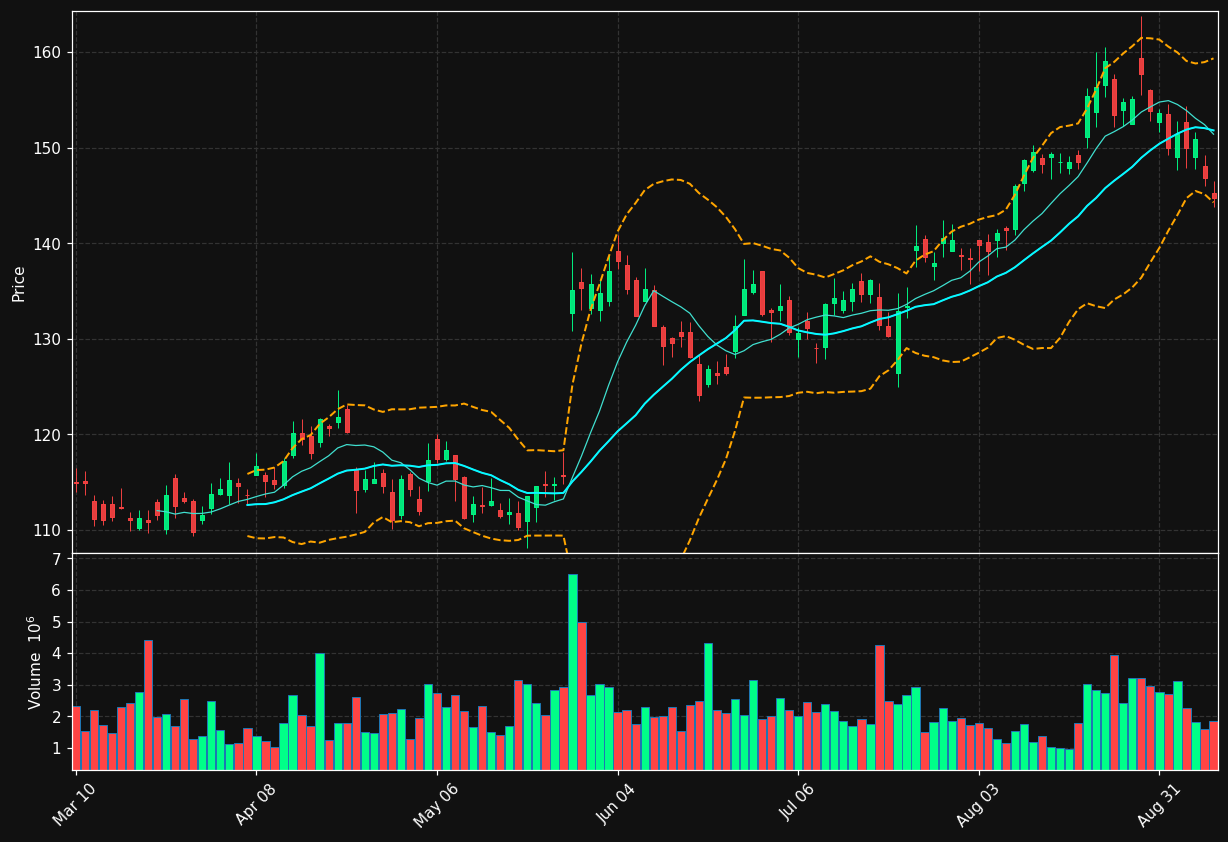Select the 140 price axis tick label
The height and width of the screenshot is (842, 1228).
coord(49,244)
